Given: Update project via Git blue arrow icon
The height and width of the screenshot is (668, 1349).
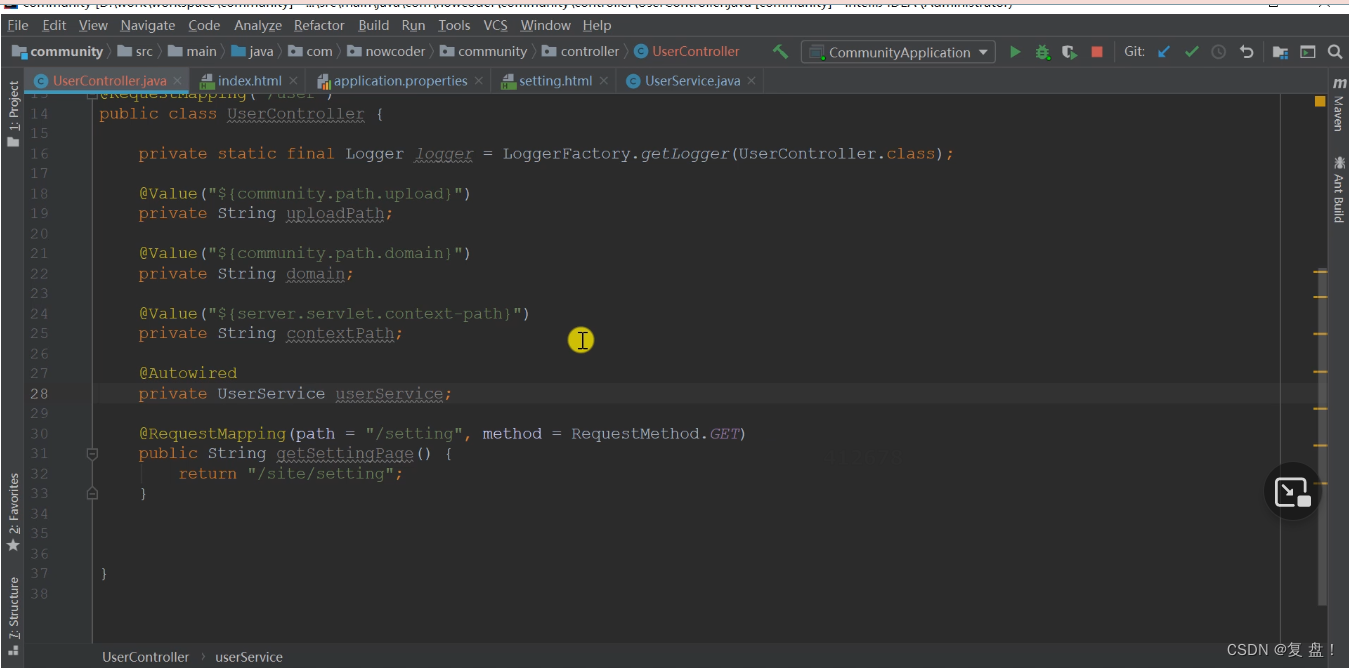Looking at the screenshot, I should (x=1164, y=52).
